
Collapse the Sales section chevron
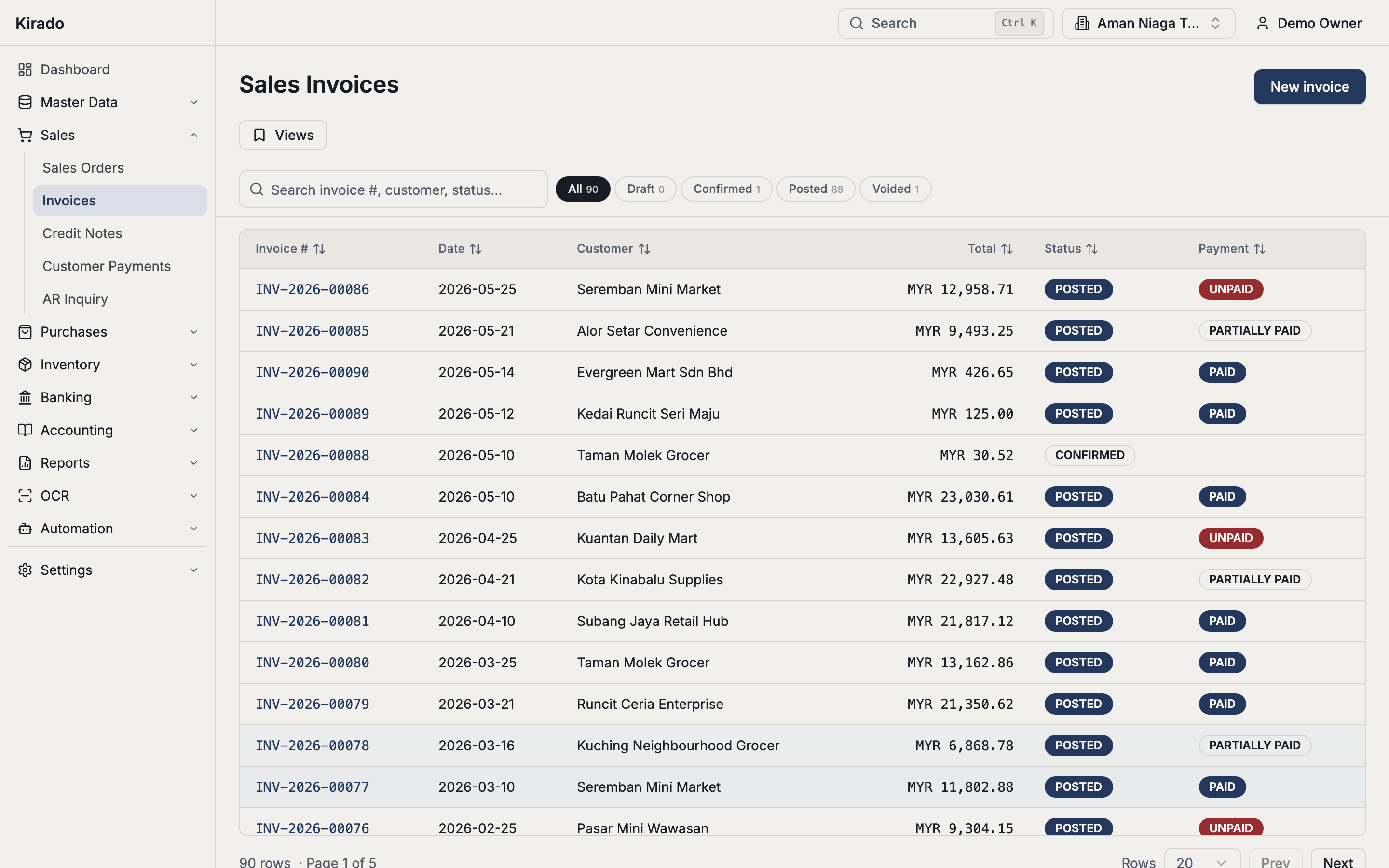pos(194,135)
